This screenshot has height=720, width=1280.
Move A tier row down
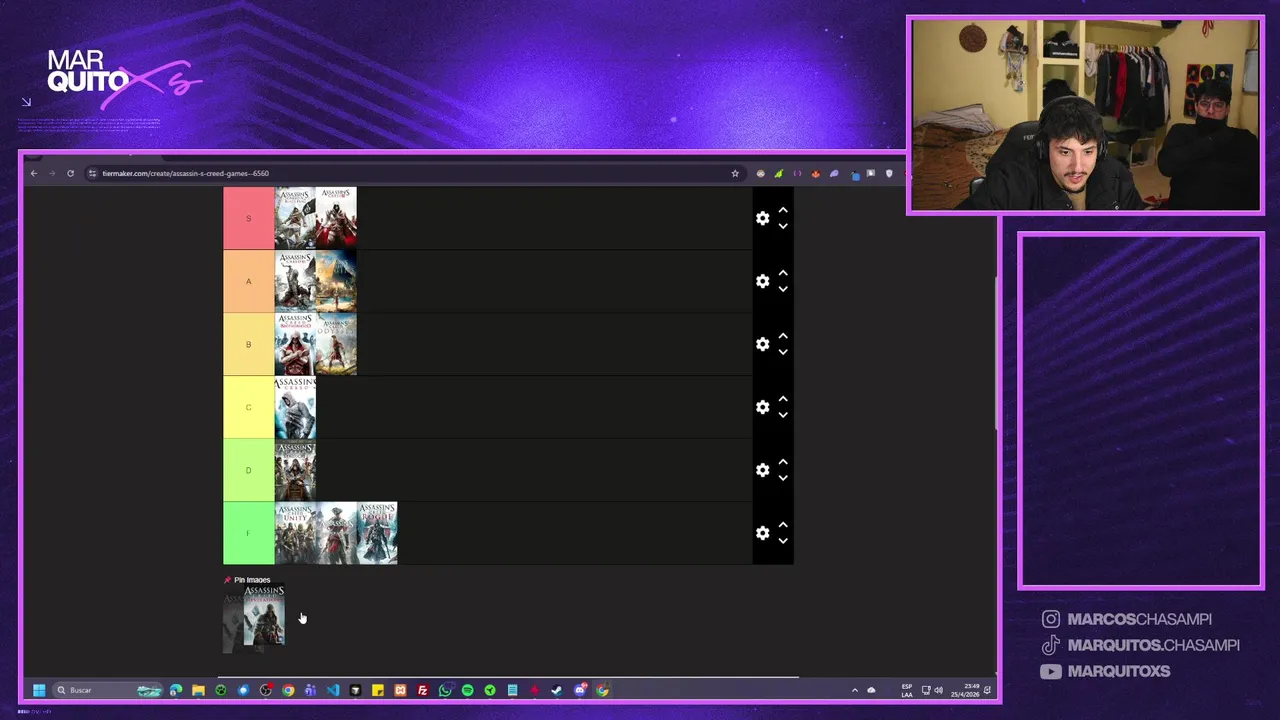[783, 289]
